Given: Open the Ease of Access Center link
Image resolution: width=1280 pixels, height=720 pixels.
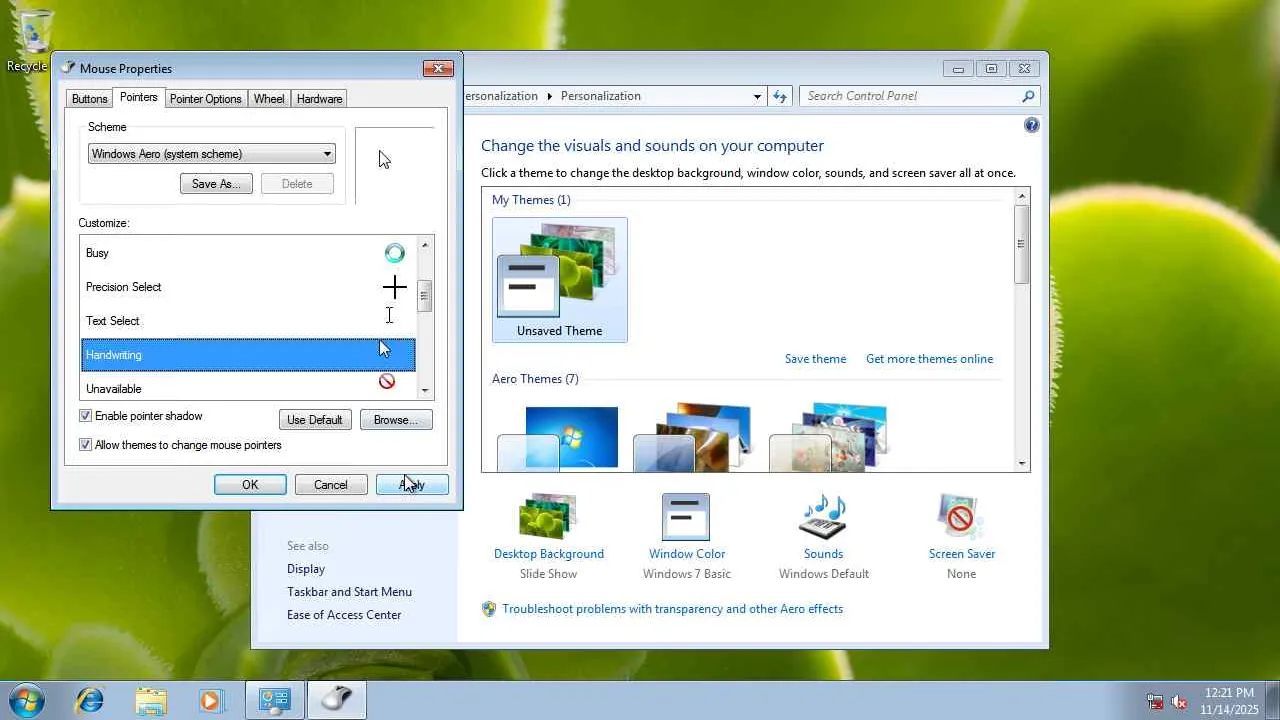Looking at the screenshot, I should coord(344,615).
